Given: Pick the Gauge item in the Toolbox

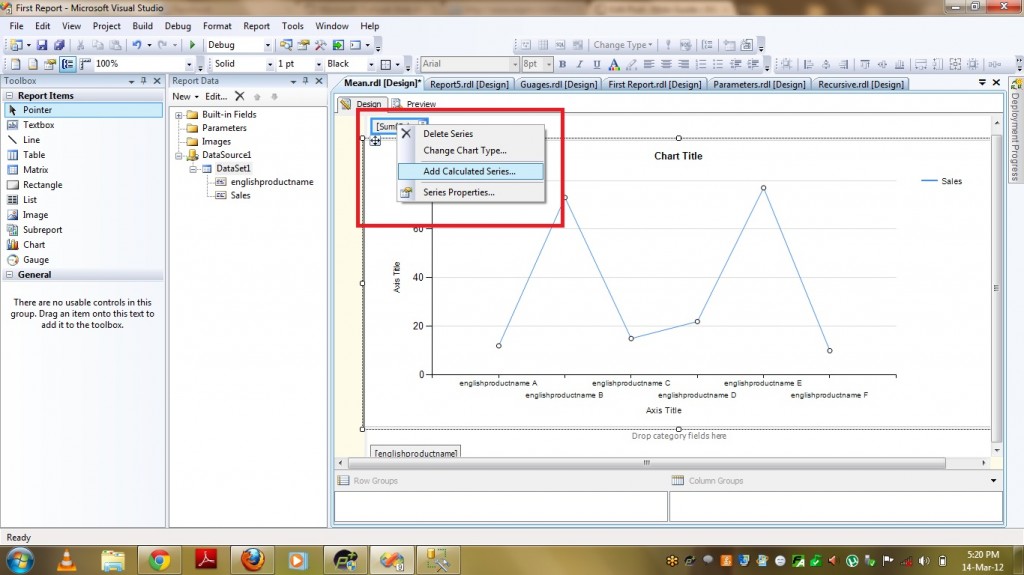Looking at the screenshot, I should click(x=36, y=260).
